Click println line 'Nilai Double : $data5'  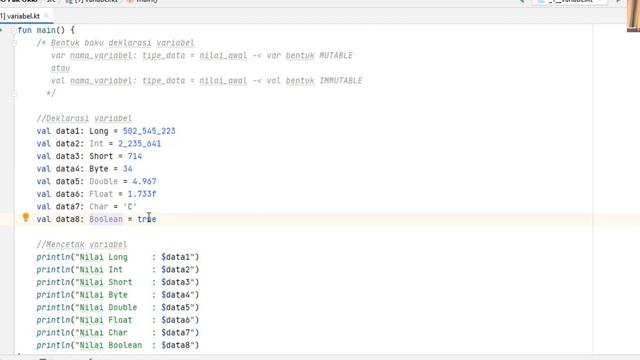[x=118, y=307]
